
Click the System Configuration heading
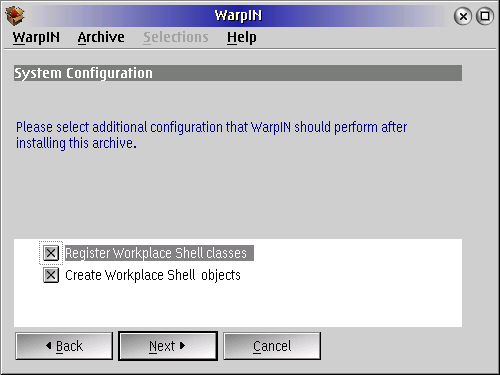(x=238, y=73)
